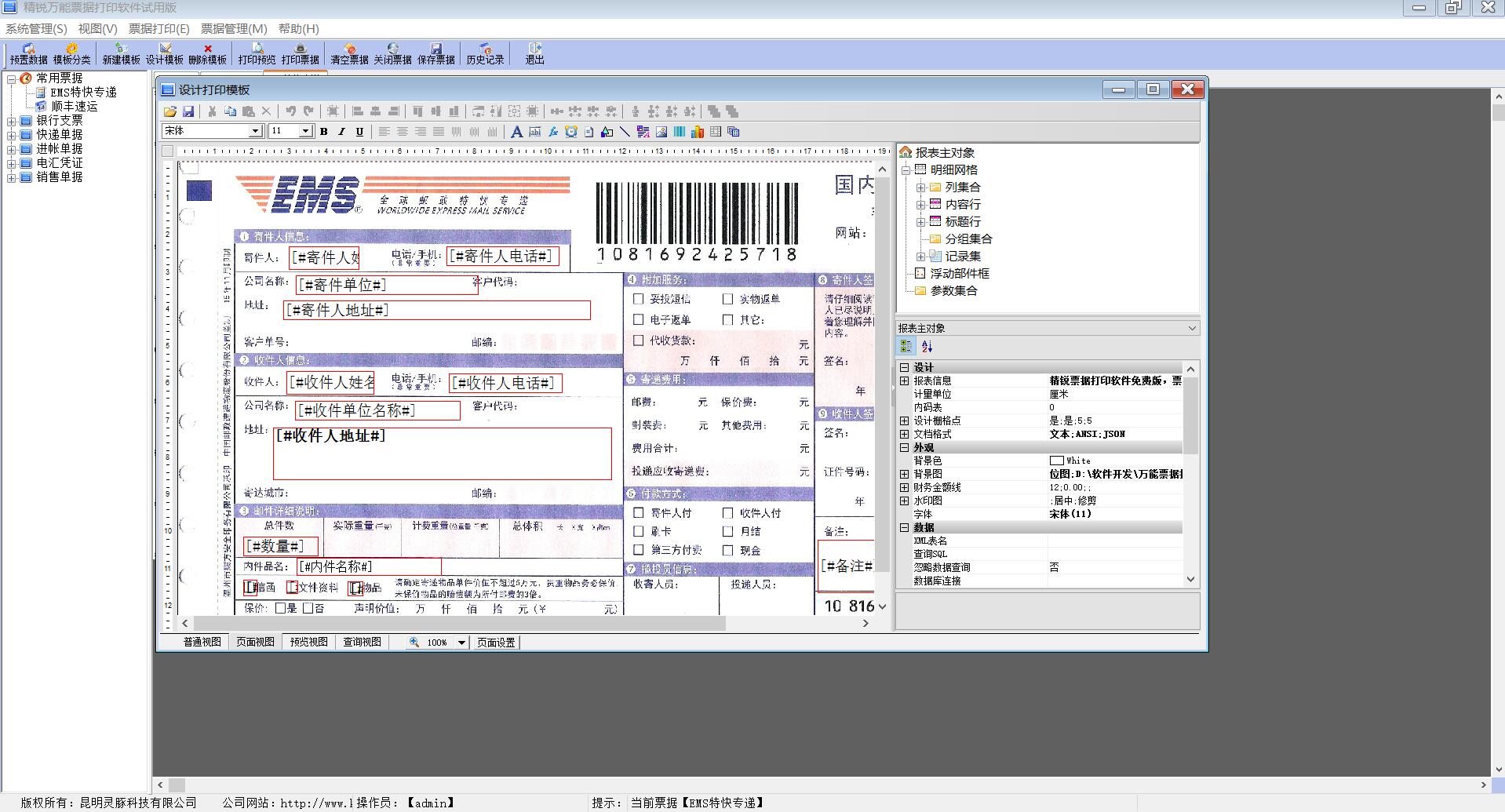This screenshot has width=1505, height=812.
Task: Select the line drawing tool
Action: click(625, 132)
